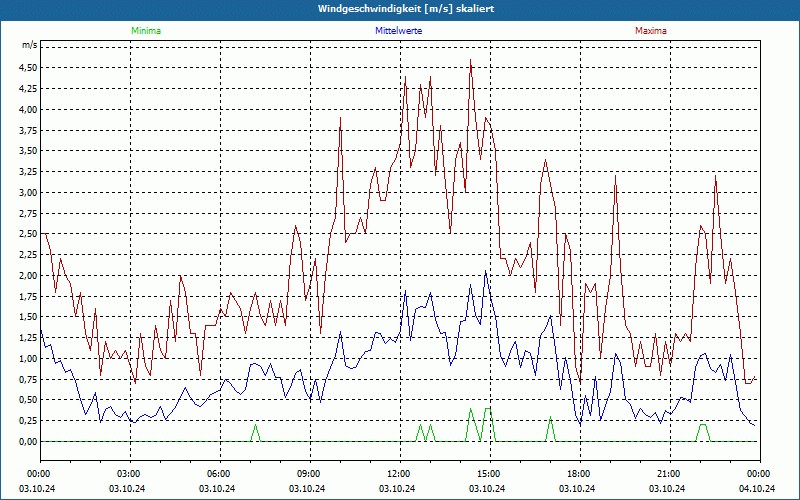Click the chart title Windgeschwindigkeit [m/s] skaliert

(406, 9)
